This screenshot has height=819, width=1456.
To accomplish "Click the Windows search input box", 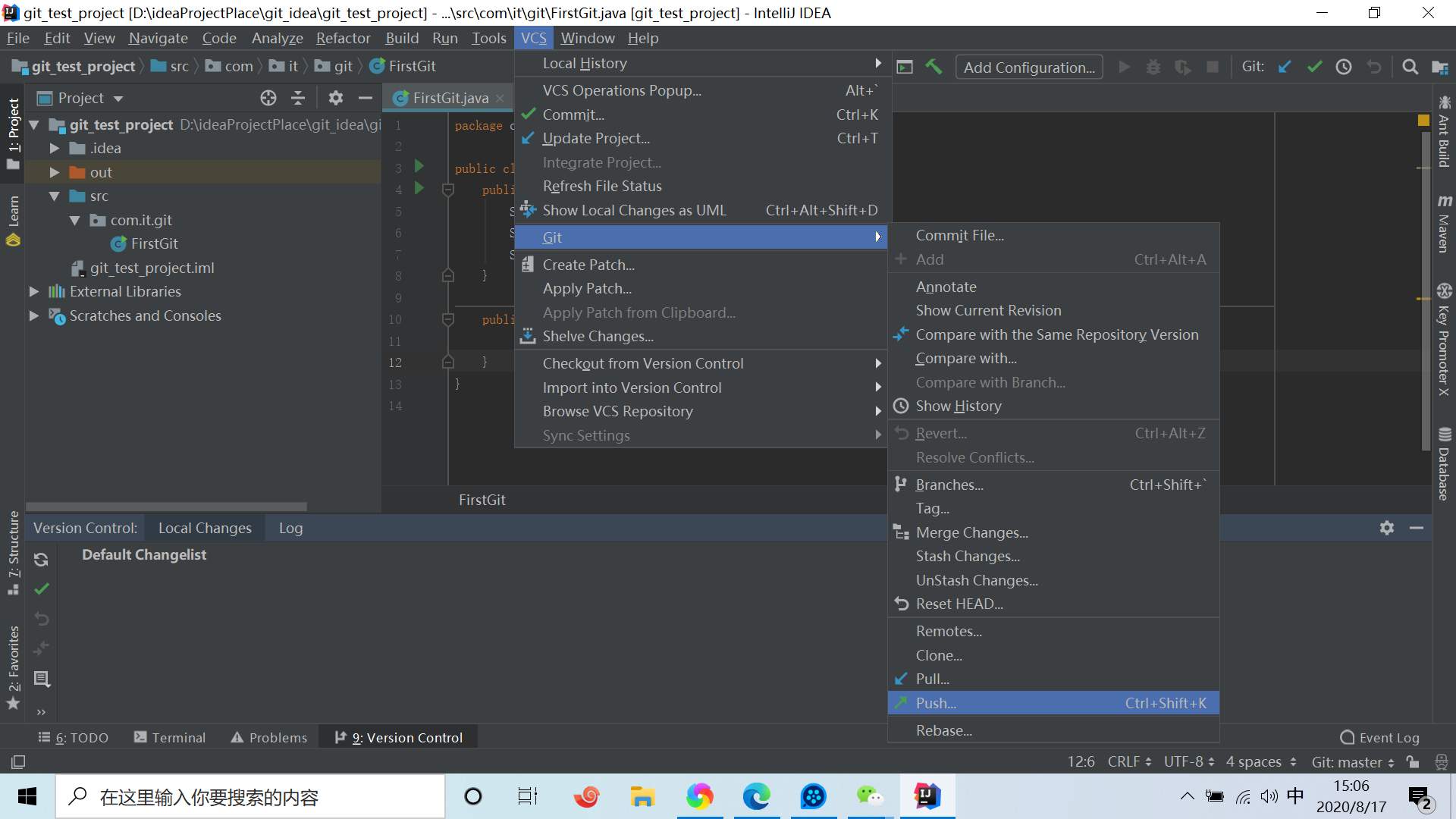I will 250,796.
